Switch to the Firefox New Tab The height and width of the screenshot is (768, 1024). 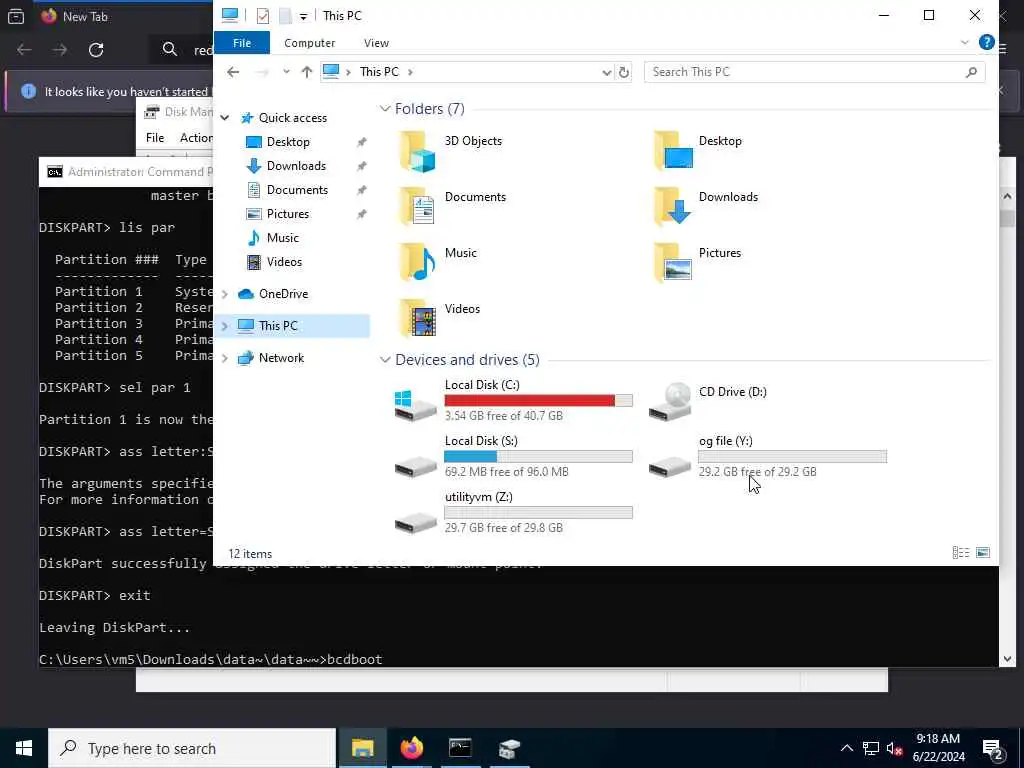(84, 16)
